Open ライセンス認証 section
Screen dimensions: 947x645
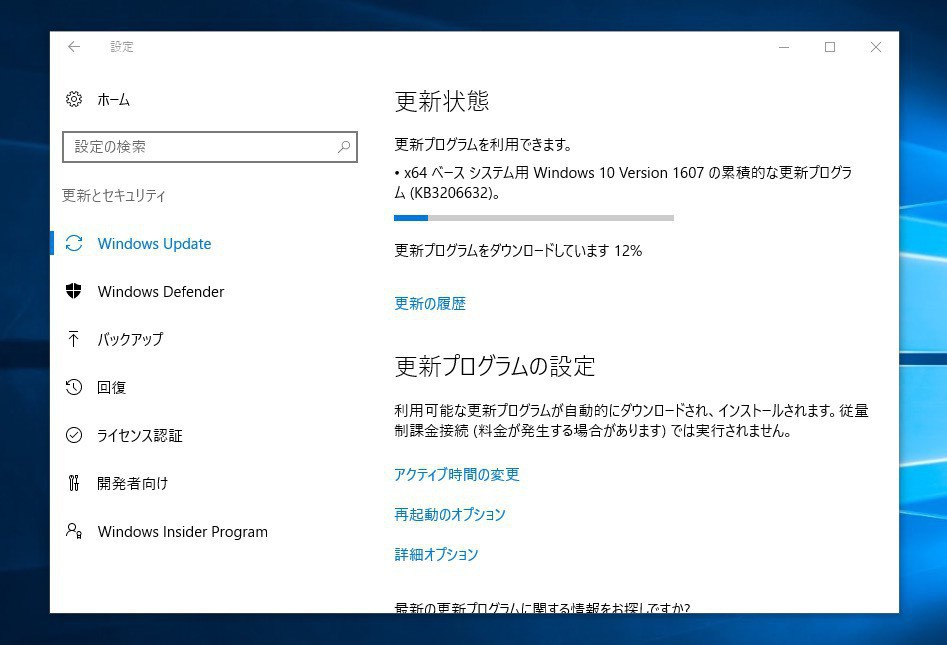pos(140,435)
